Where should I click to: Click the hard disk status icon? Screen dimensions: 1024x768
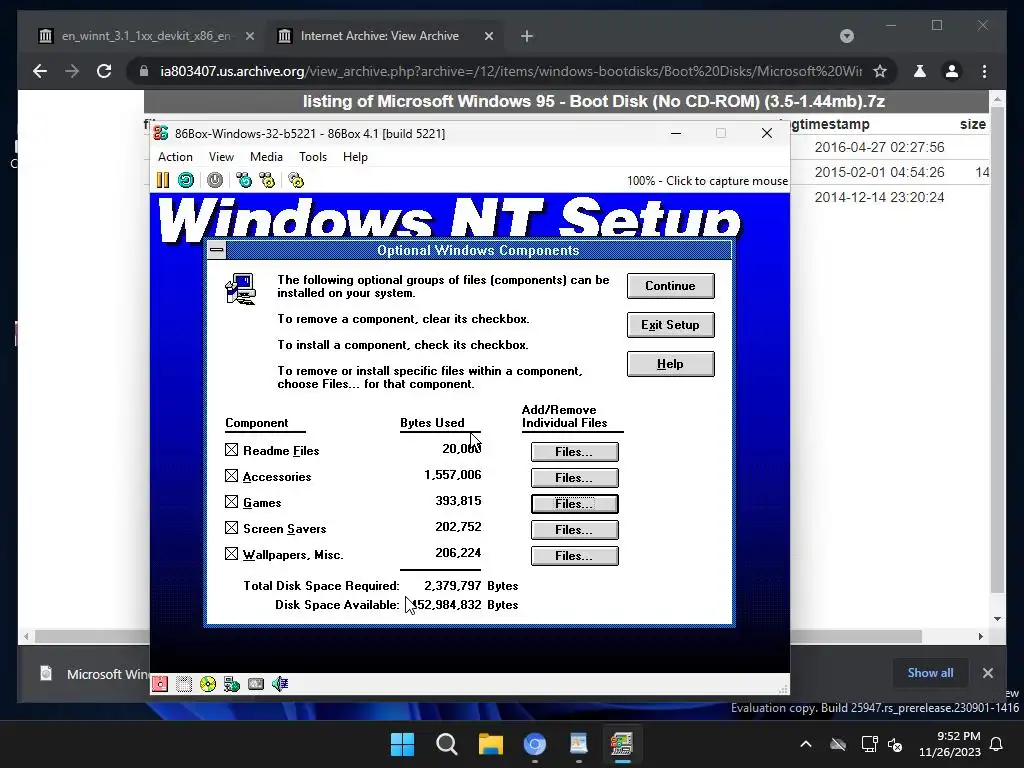256,684
